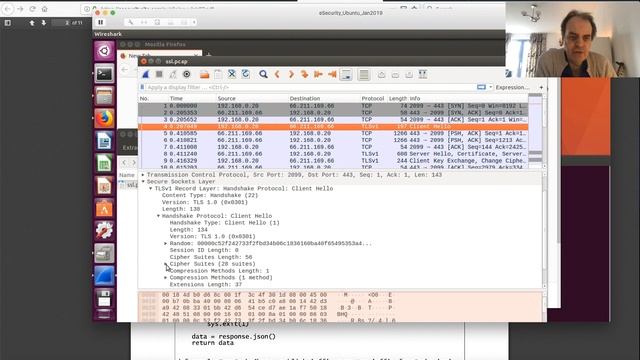Select the Extensions Length: 37 line

point(206,284)
